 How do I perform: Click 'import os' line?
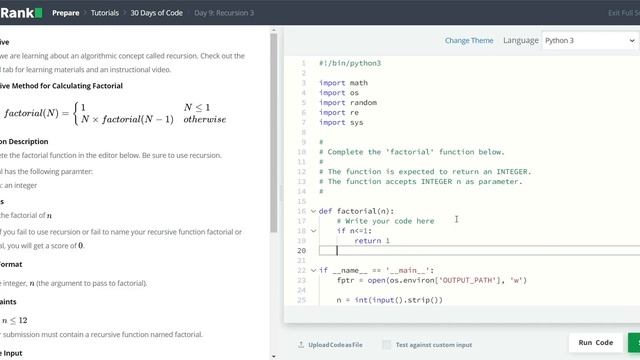[339, 93]
